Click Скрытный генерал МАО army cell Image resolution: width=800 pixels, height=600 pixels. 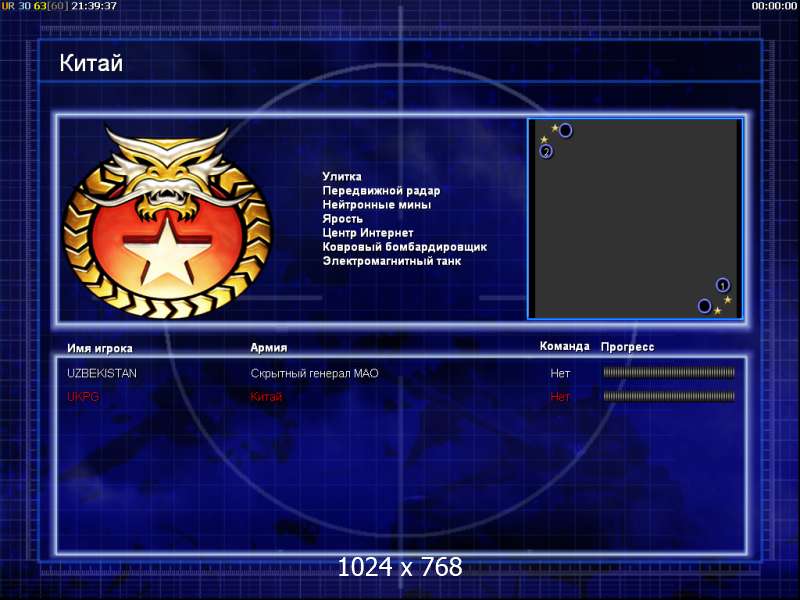[314, 373]
